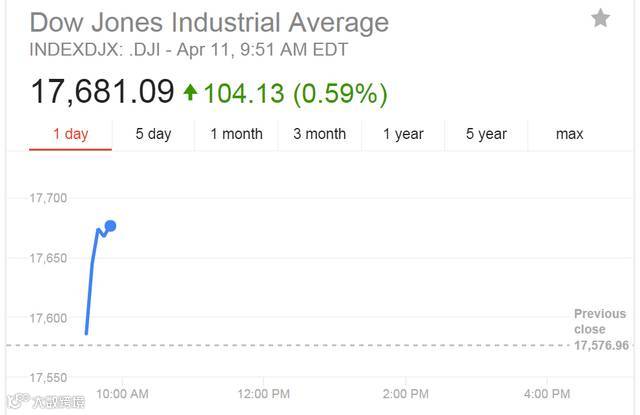Viewport: 640px width, 415px height.
Task: Click the watermark logo at bottom left
Action: pyautogui.click(x=46, y=402)
